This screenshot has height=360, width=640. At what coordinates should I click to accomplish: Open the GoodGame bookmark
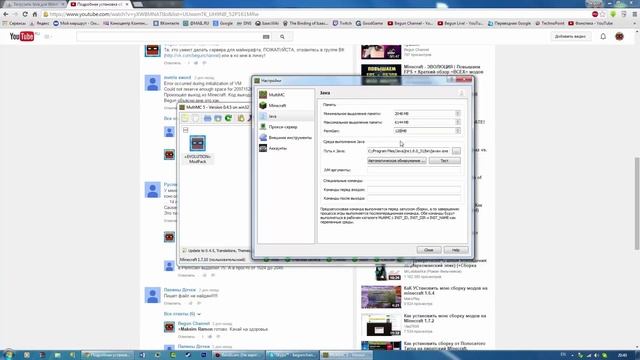pos(369,23)
